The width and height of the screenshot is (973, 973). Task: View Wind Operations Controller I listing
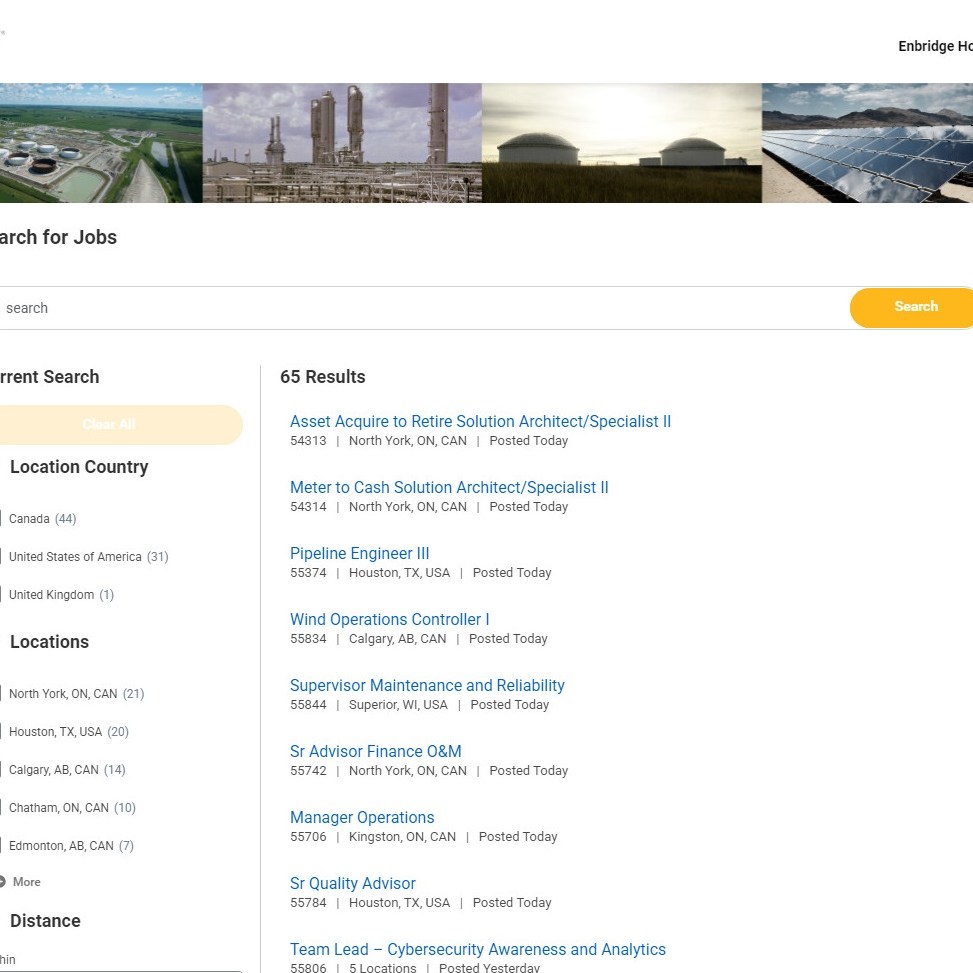pos(389,619)
